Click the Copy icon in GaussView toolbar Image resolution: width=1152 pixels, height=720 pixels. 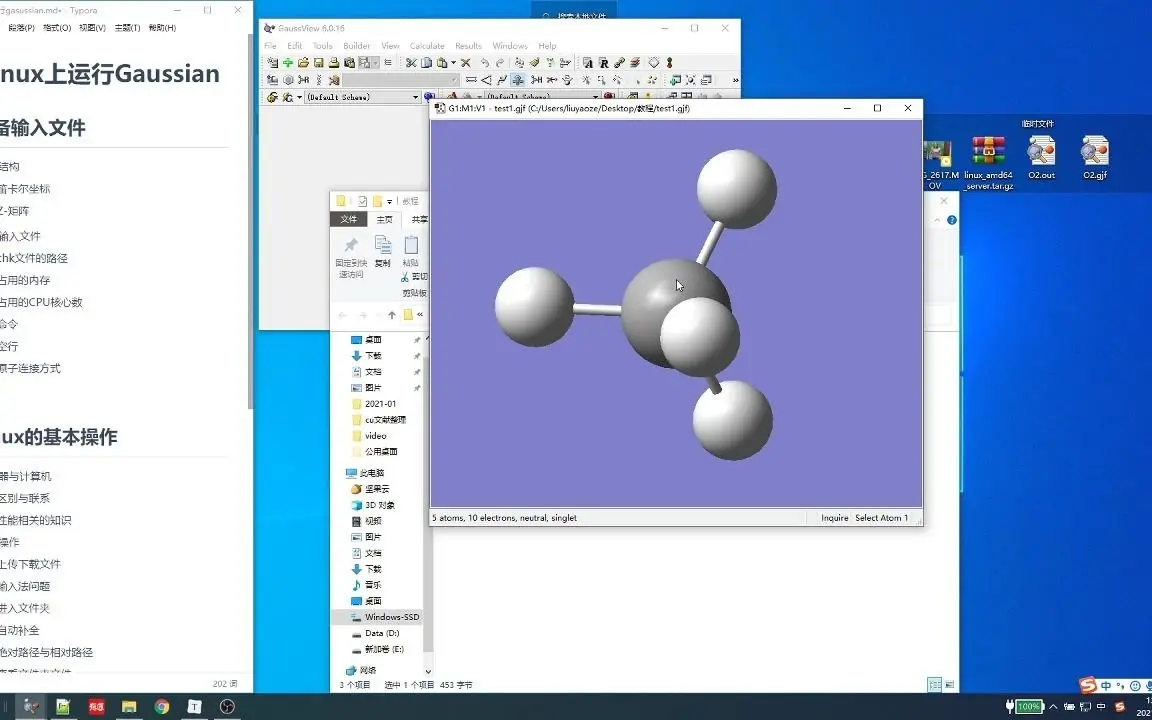click(x=426, y=62)
